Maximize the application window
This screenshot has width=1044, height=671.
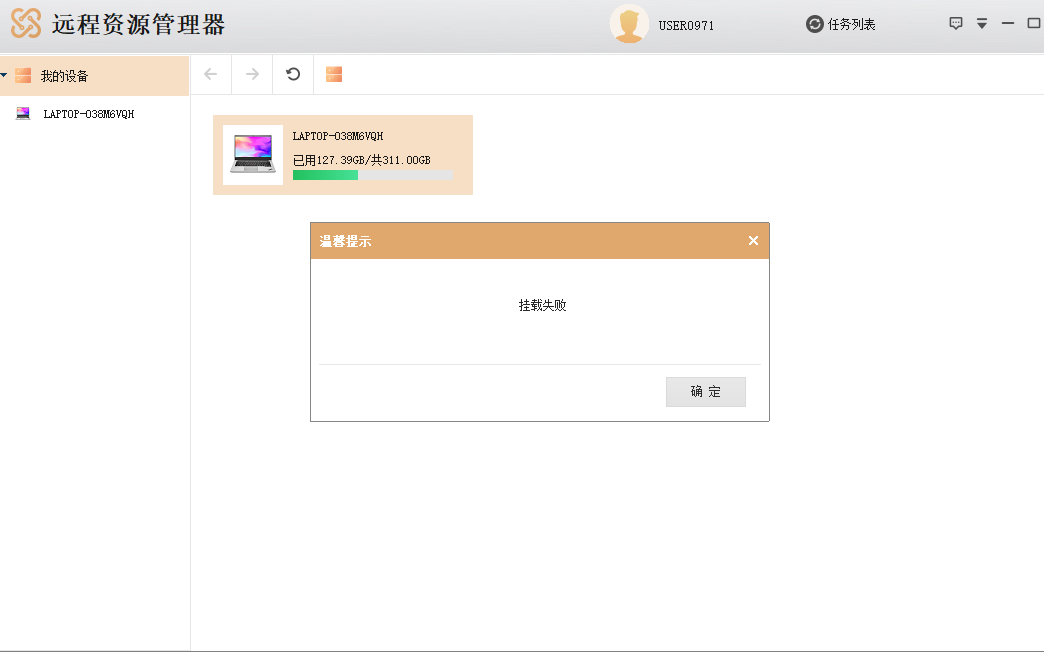1034,24
